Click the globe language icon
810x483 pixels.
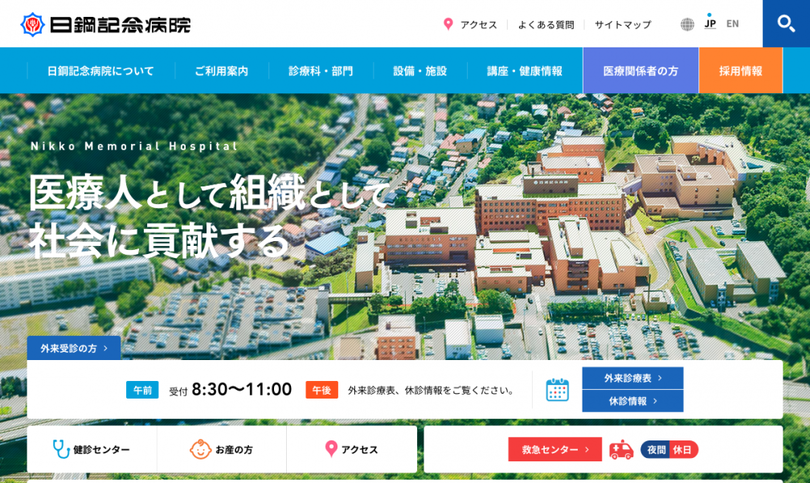coord(687,24)
